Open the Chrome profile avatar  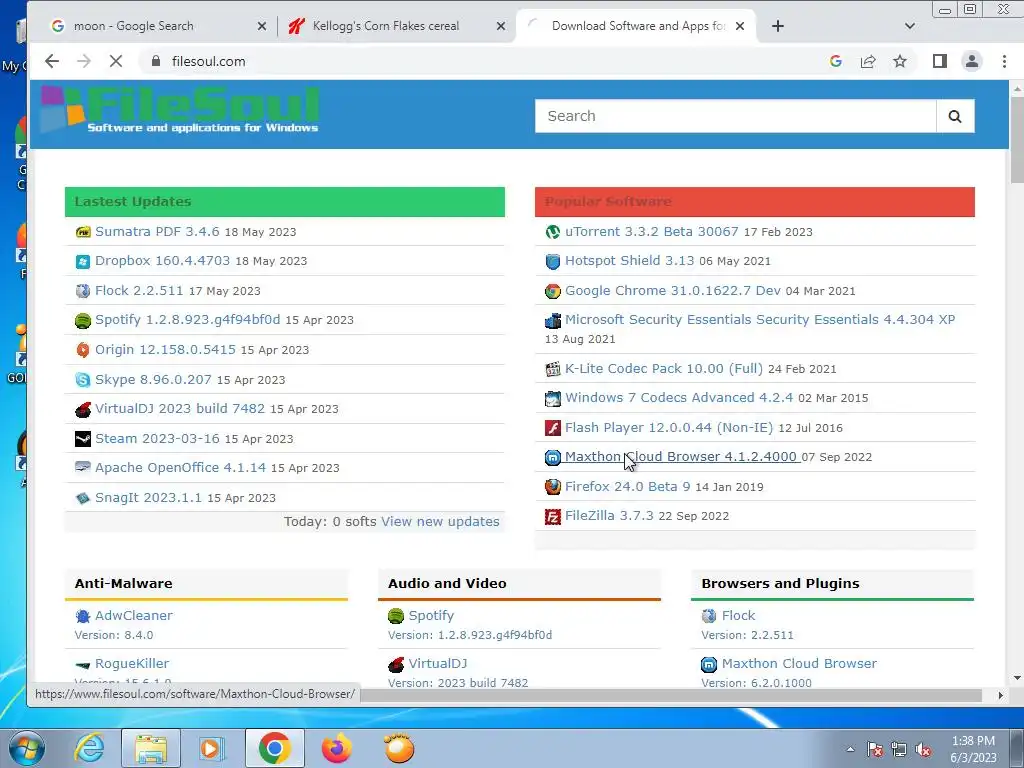(972, 61)
